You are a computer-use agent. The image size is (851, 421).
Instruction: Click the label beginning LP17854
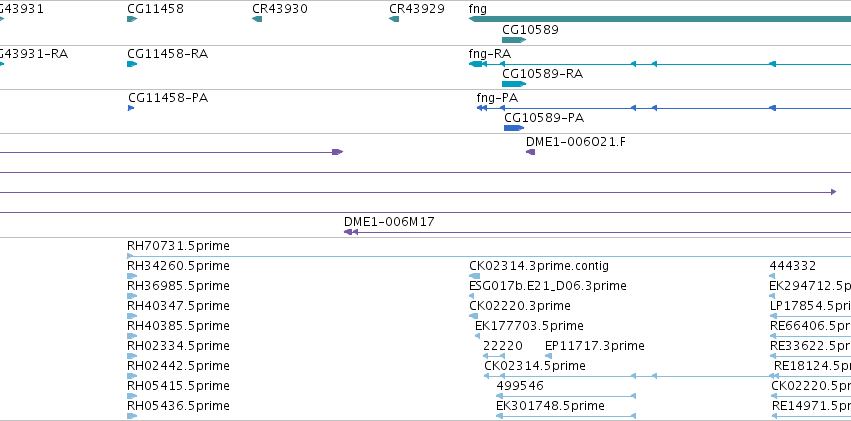(810, 306)
